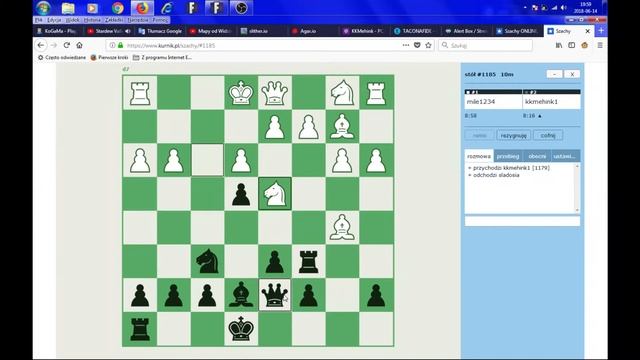Screen dimensions: 640x360
Task: Open the Historia menu
Action: coord(92,20)
